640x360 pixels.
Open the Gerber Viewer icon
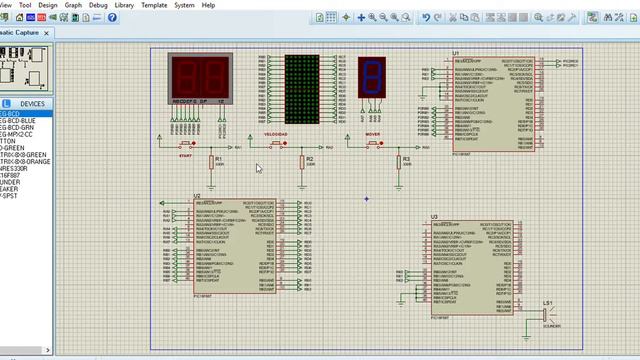[x=64, y=18]
